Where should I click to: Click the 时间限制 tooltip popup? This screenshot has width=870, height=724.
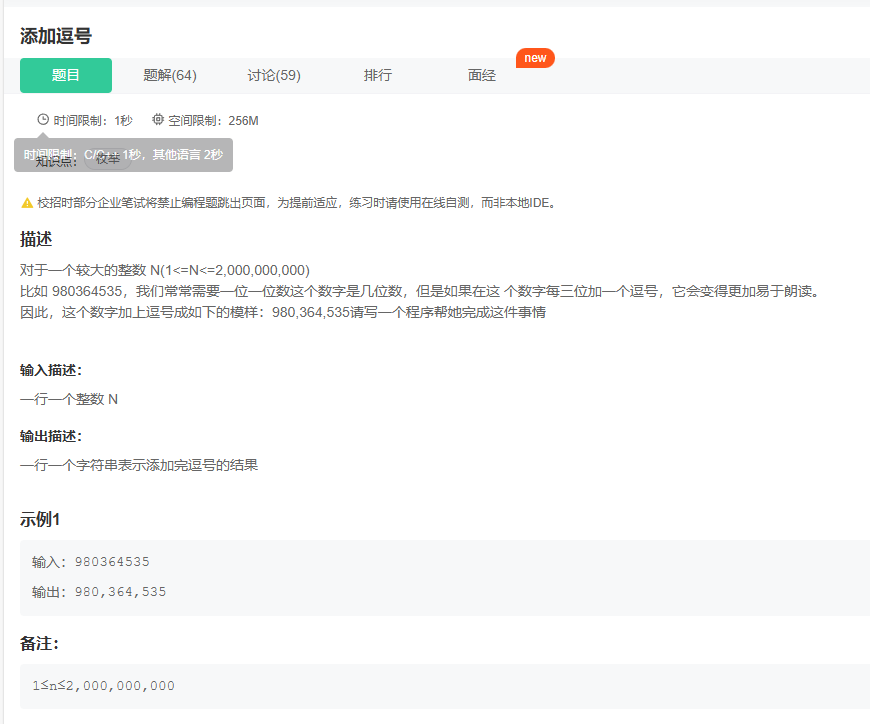(x=123, y=155)
